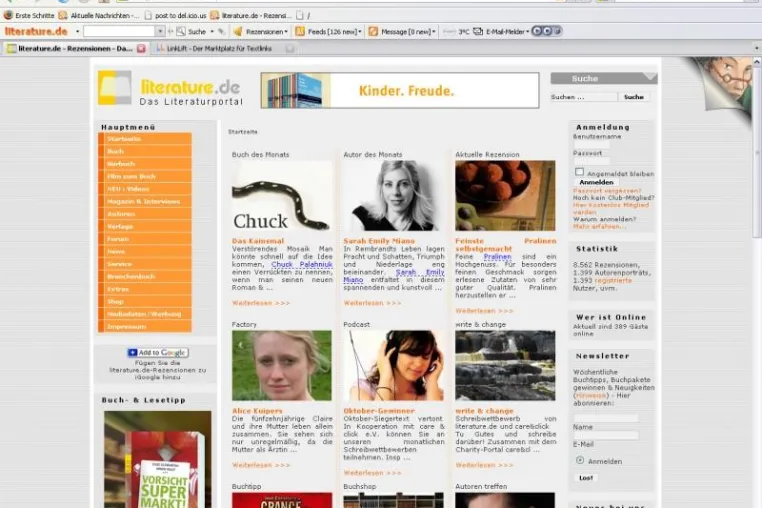
Task: Open the Autor des Monats portrait
Action: (394, 196)
